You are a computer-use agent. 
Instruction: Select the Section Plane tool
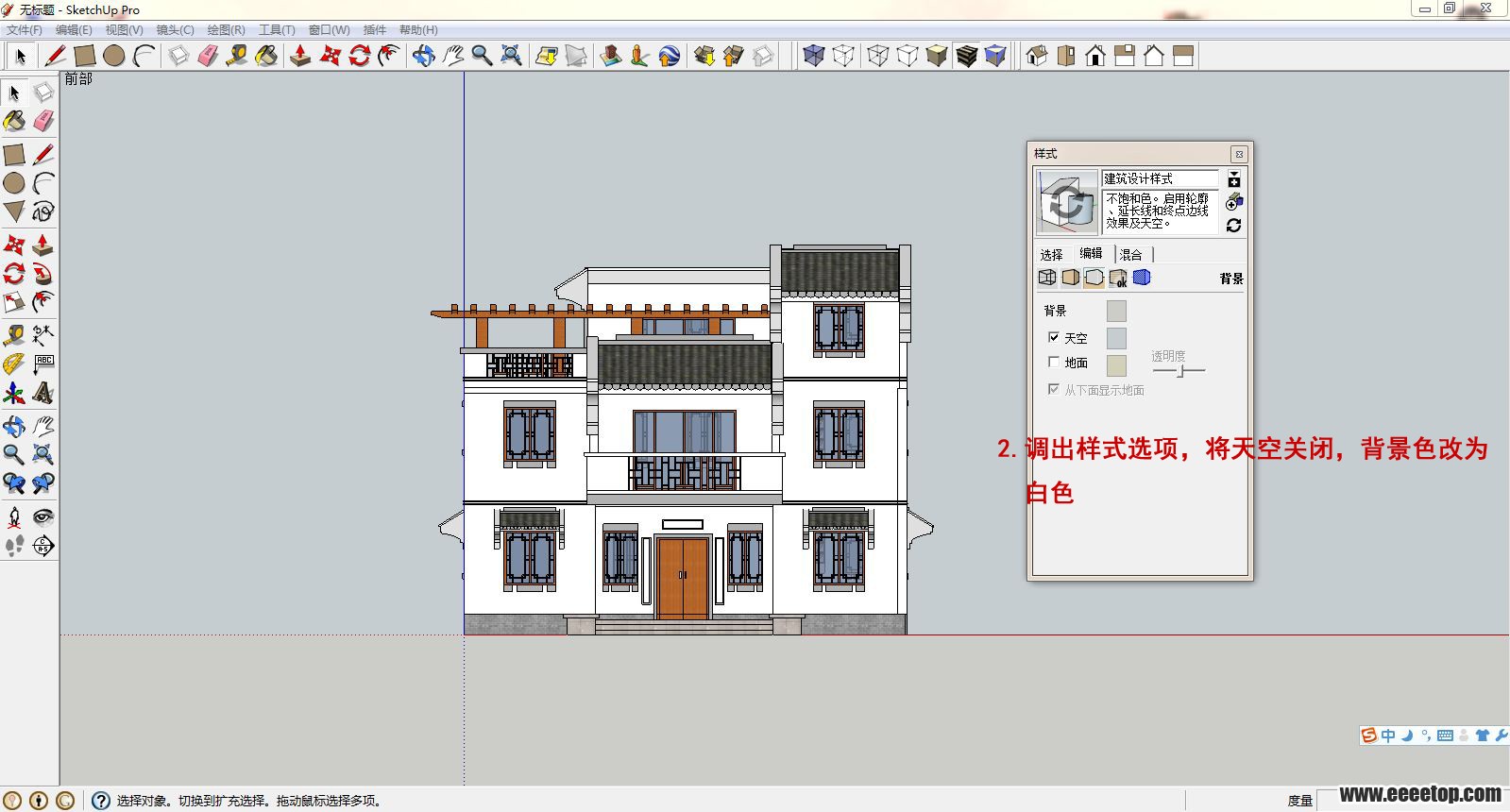[43, 546]
